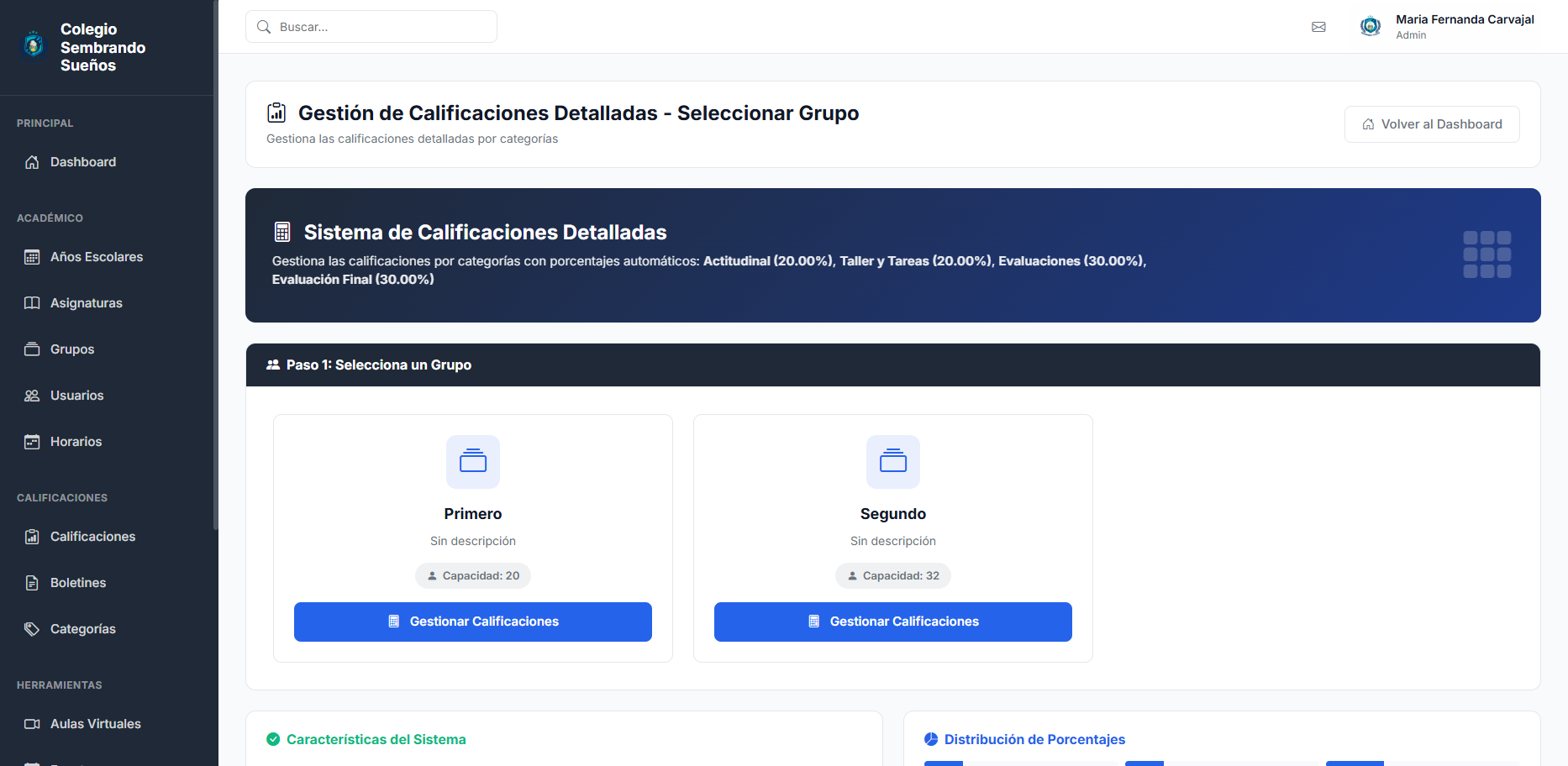Click the folder icon on Segundo card
Viewport: 1568px width, 766px height.
[x=893, y=461]
